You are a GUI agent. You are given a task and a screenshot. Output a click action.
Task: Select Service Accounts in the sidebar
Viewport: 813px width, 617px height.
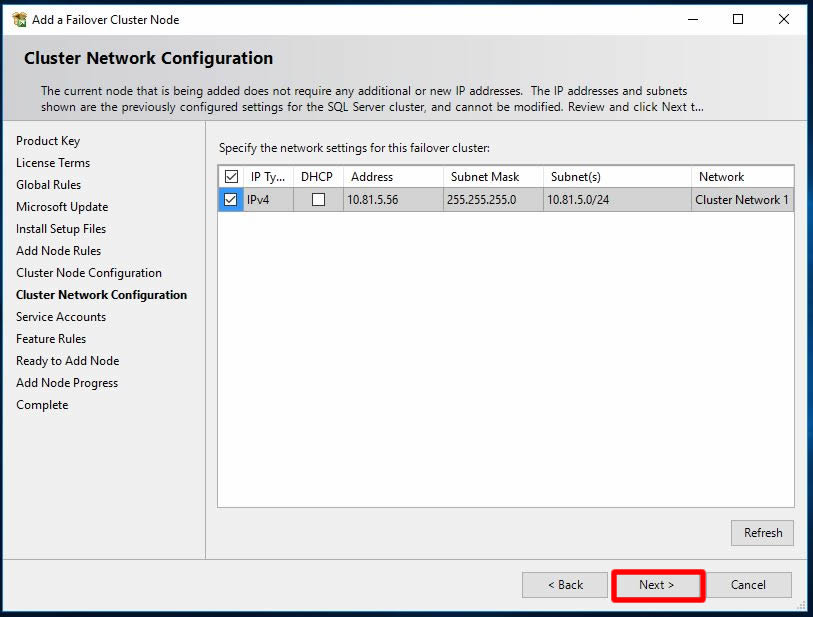pyautogui.click(x=61, y=317)
